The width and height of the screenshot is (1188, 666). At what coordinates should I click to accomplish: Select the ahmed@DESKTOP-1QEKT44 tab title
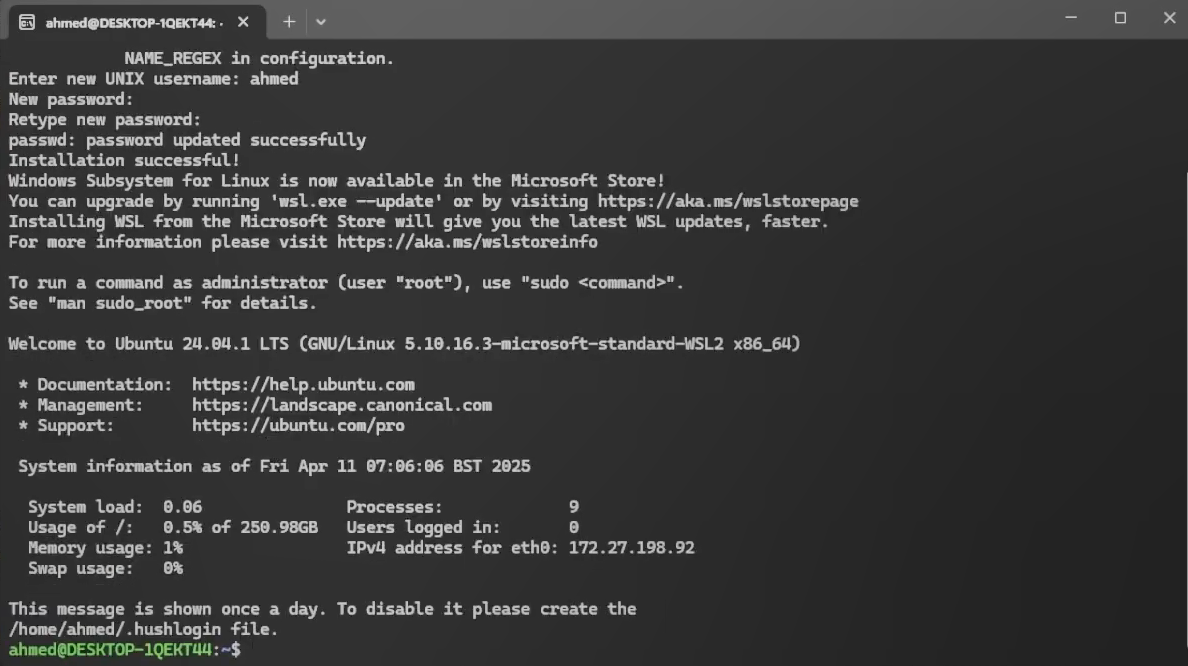click(x=130, y=22)
